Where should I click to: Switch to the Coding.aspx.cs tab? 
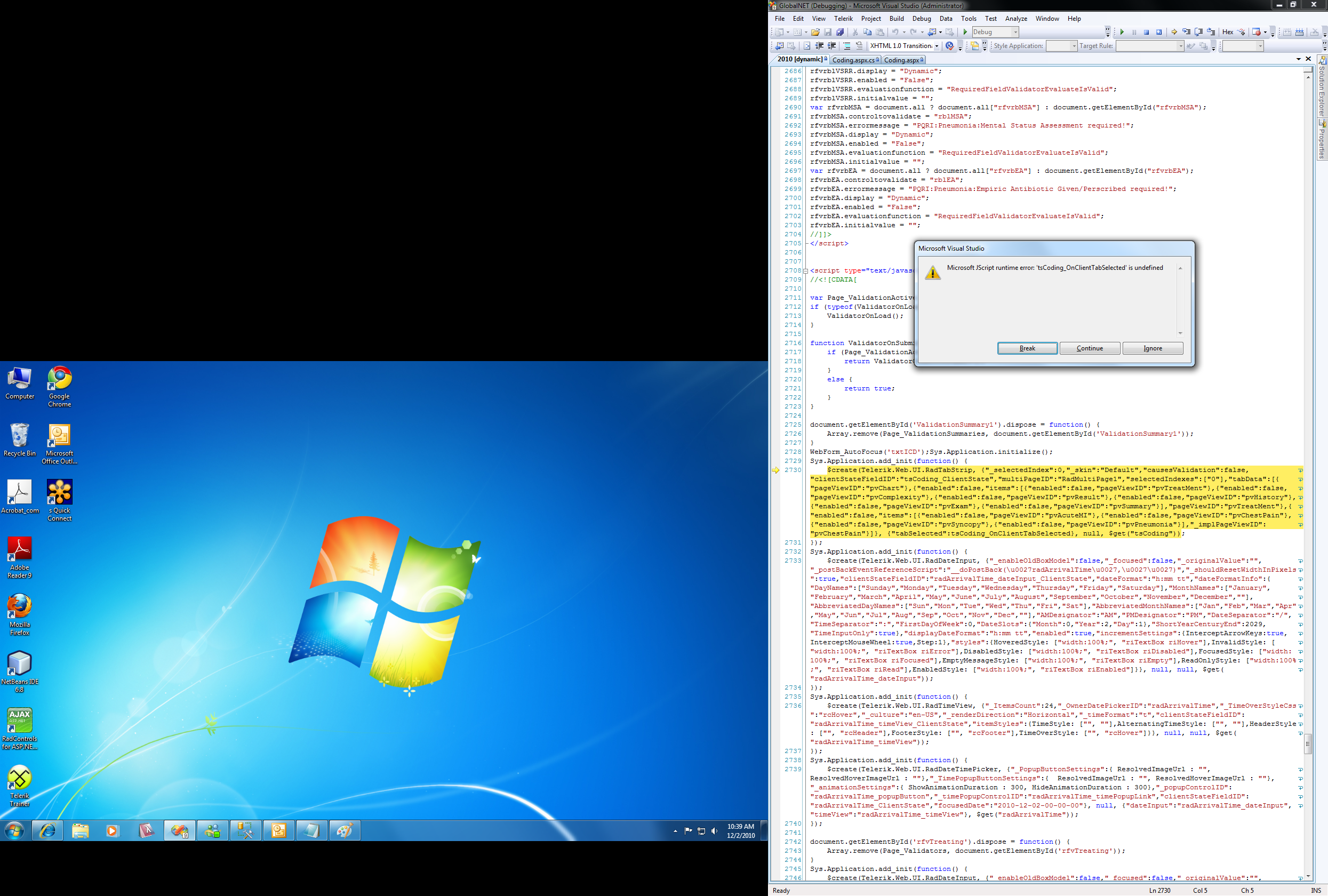click(x=853, y=60)
